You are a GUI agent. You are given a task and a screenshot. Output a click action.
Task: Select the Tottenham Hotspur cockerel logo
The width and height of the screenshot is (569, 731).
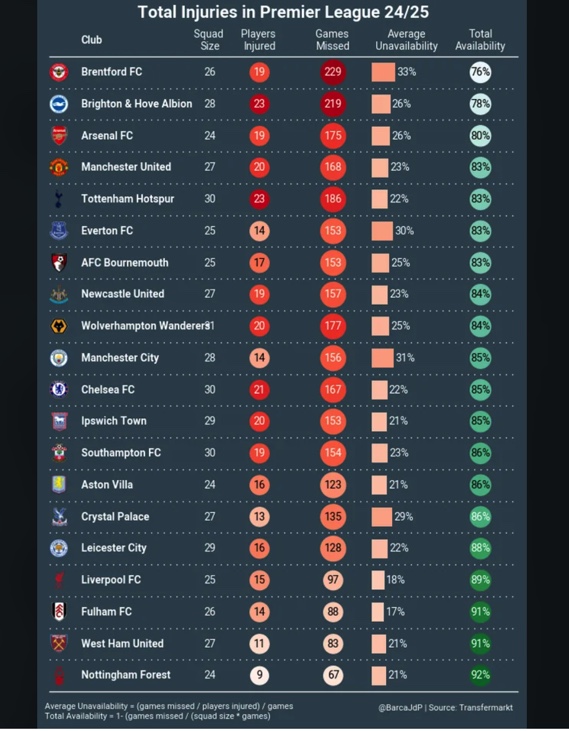[x=59, y=199]
